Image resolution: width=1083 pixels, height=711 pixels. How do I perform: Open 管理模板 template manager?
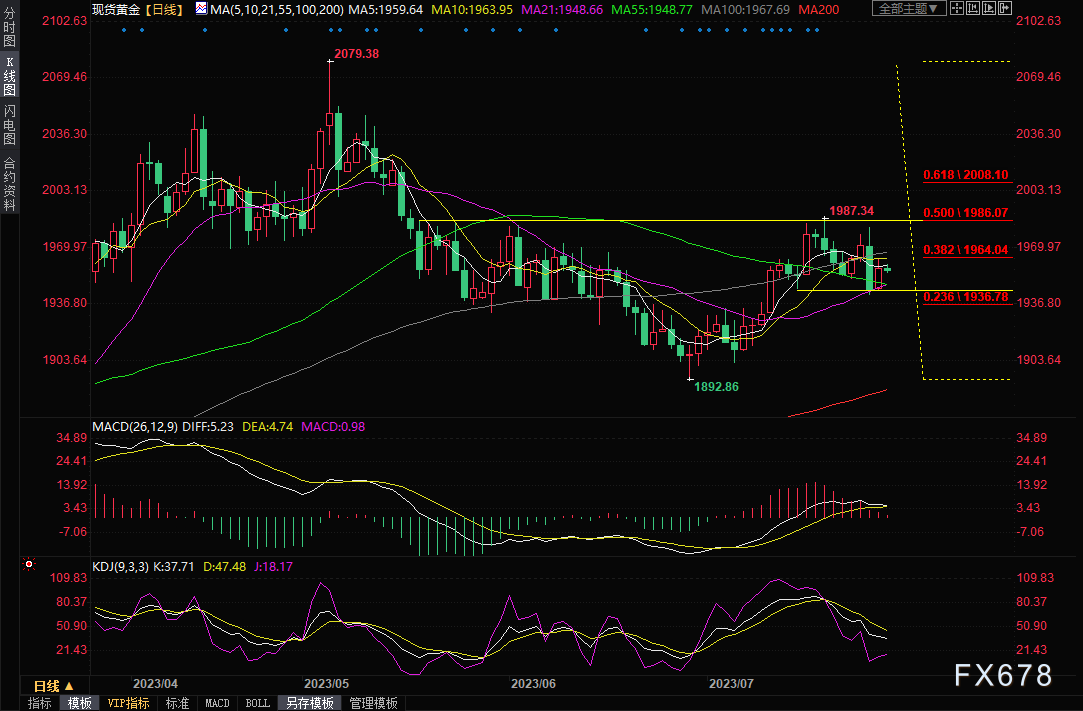coord(372,703)
